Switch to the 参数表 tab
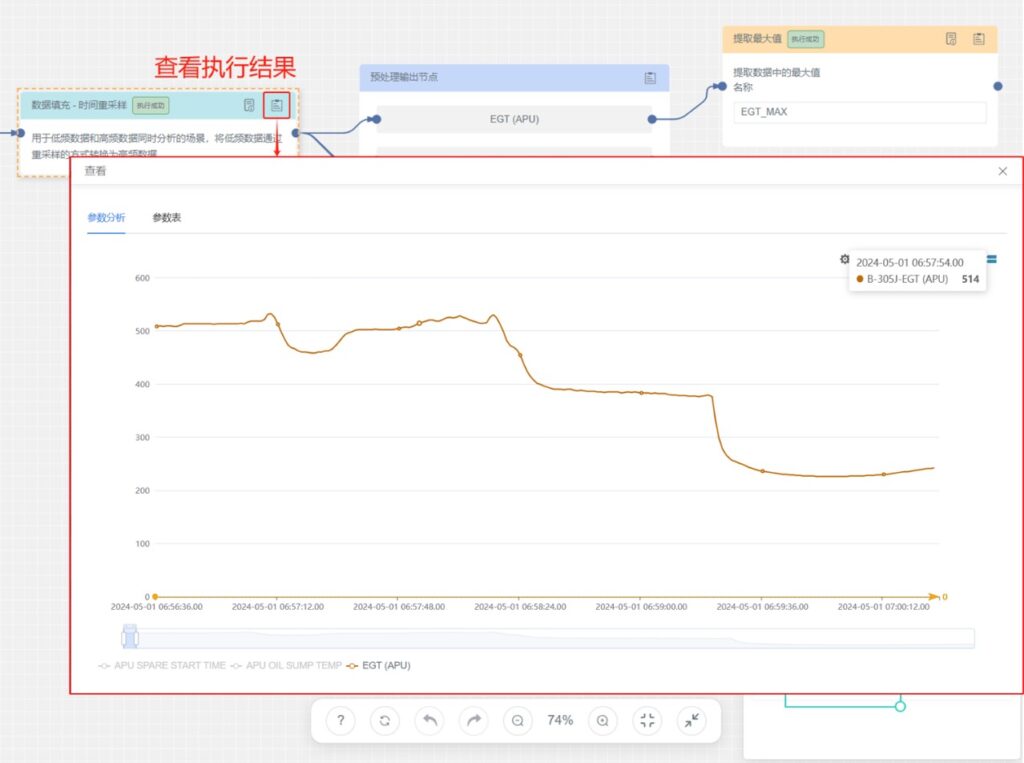This screenshot has width=1024, height=763. (167, 218)
